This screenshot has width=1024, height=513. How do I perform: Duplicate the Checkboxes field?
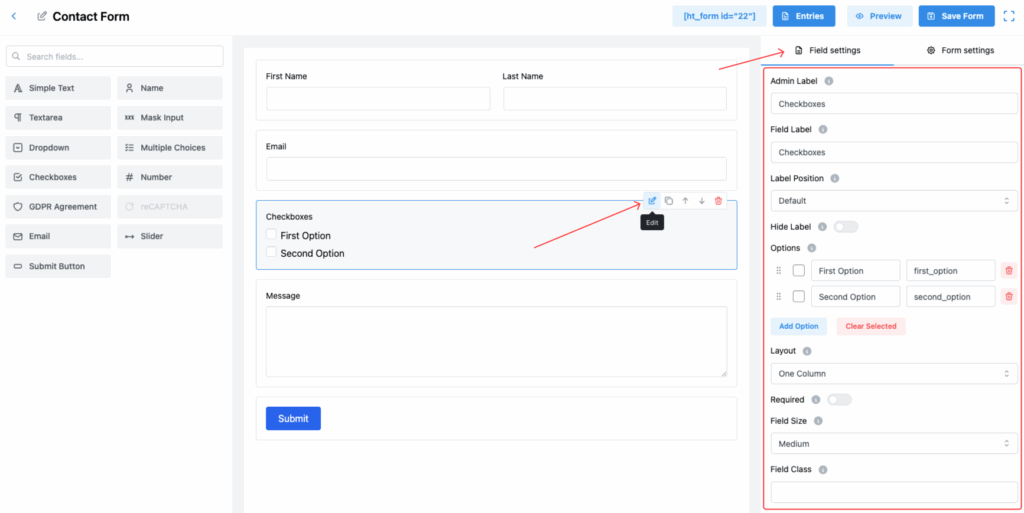tap(669, 201)
